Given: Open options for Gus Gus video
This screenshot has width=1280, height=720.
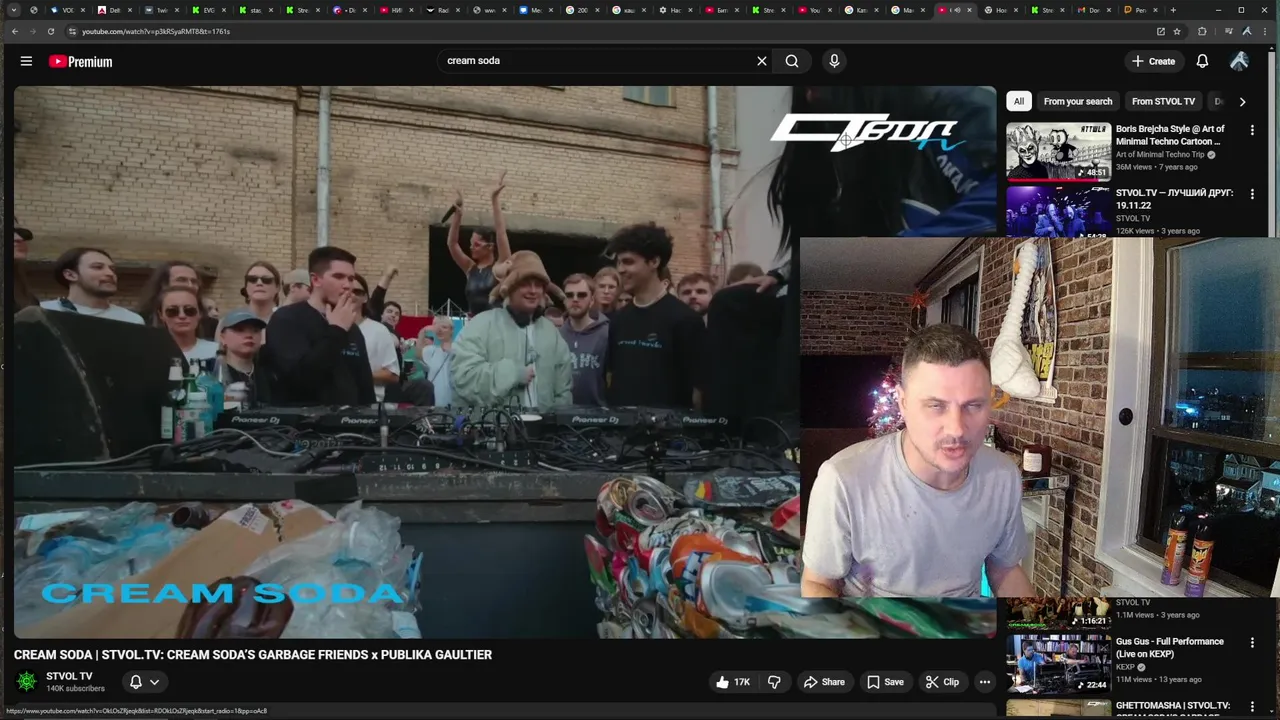Looking at the screenshot, I should (1251, 643).
